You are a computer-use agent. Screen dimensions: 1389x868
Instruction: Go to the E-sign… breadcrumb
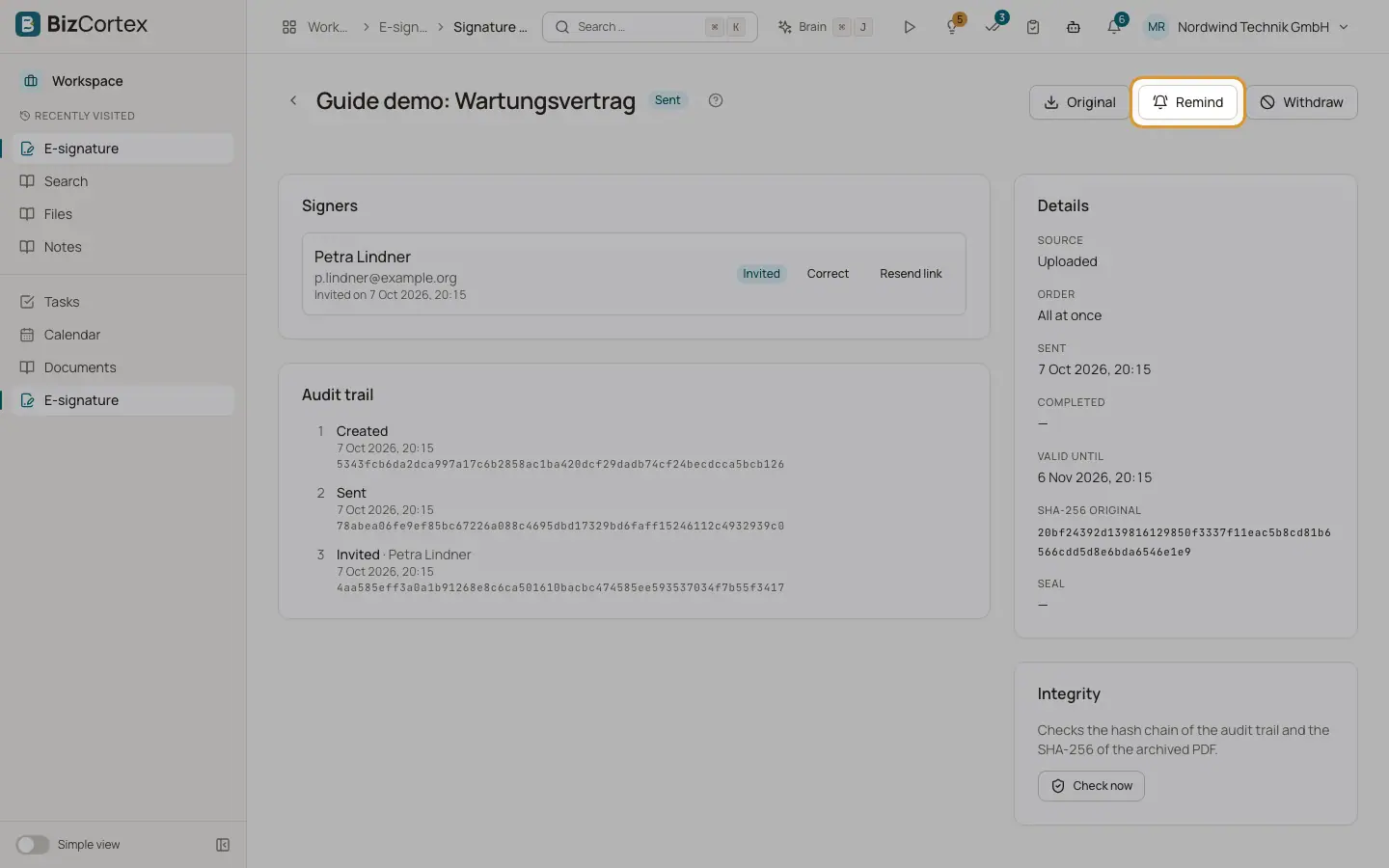[402, 27]
